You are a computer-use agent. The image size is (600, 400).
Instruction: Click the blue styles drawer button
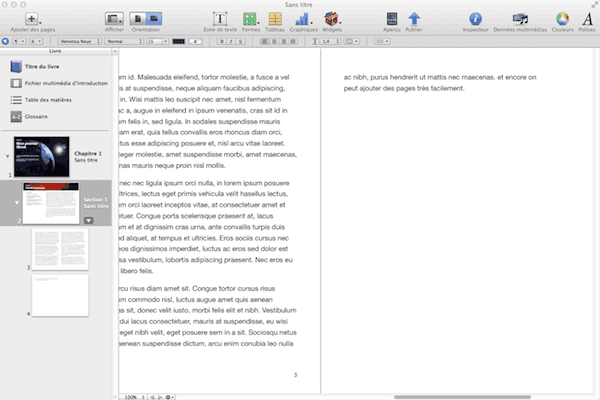(x=5, y=41)
